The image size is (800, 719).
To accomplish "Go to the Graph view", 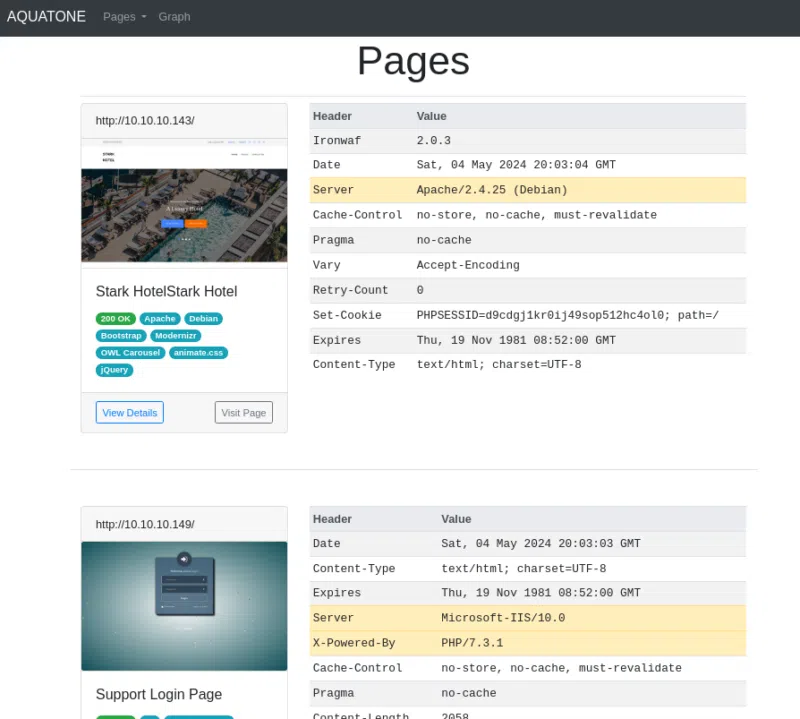I will pos(174,17).
